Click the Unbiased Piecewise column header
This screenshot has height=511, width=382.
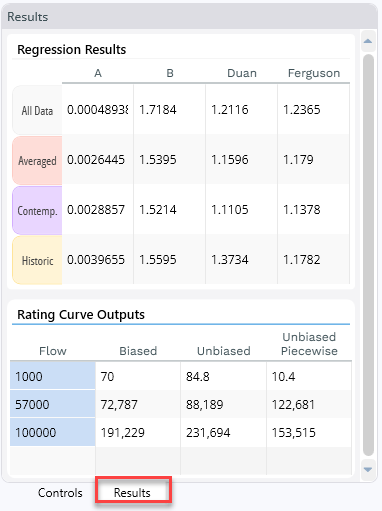tap(309, 344)
